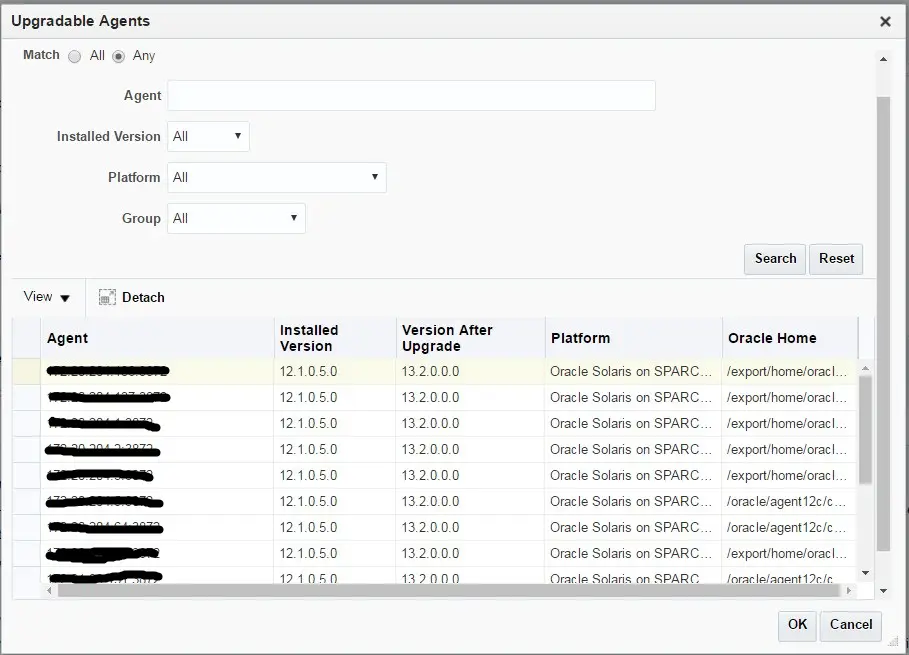Click the table's scroll up arrow
Screen dimensions: 909x655
pos(865,368)
